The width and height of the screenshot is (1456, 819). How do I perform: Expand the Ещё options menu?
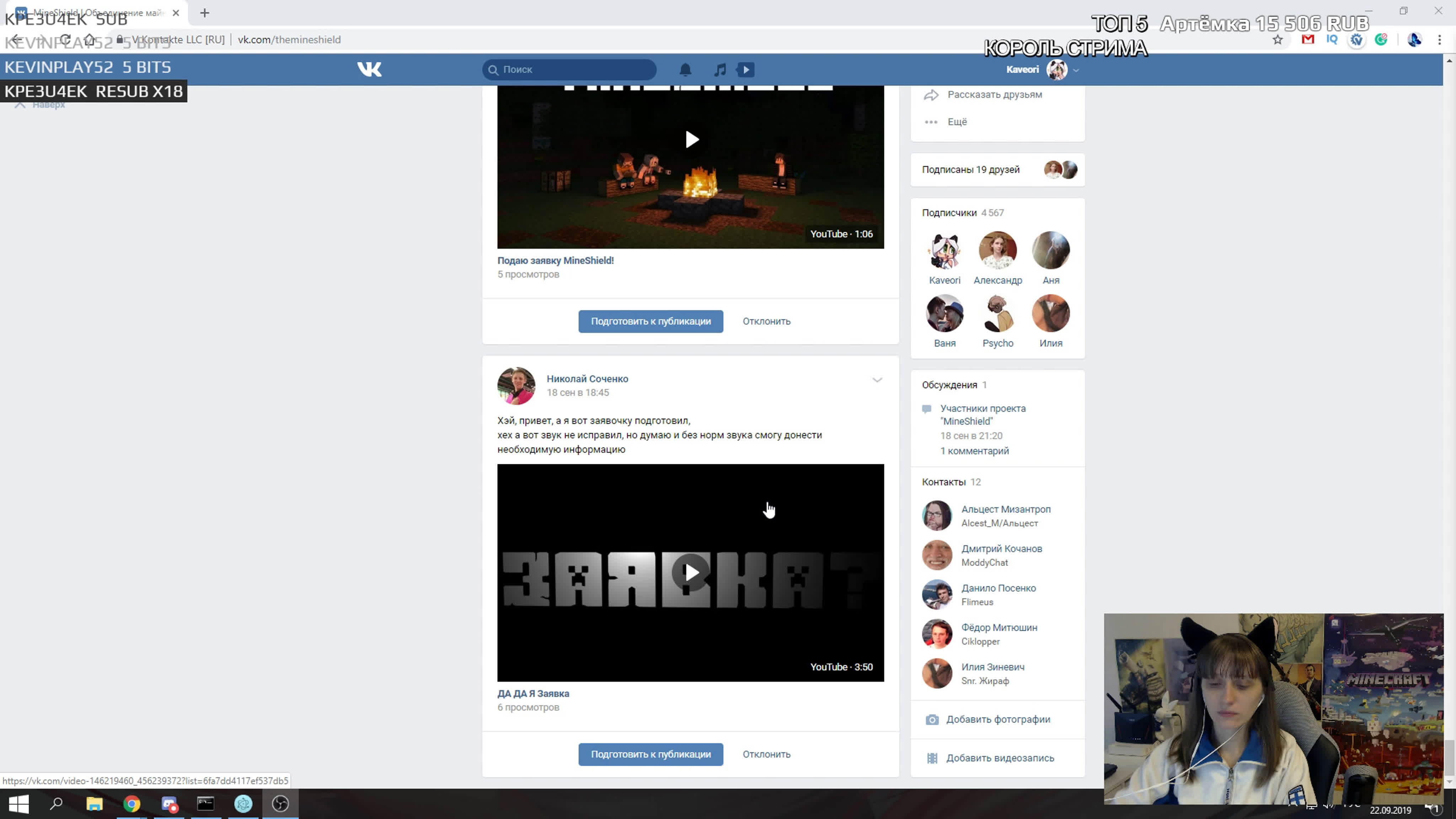coord(957,122)
